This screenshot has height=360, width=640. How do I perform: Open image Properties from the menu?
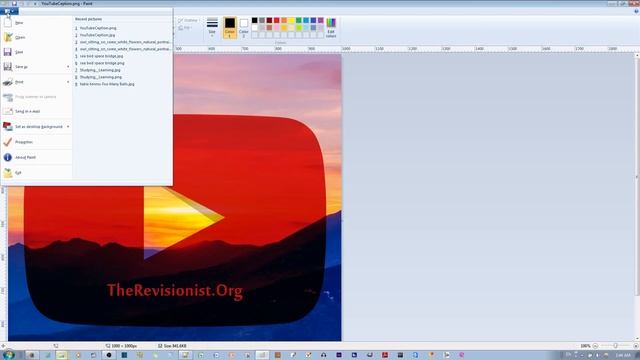(36, 142)
